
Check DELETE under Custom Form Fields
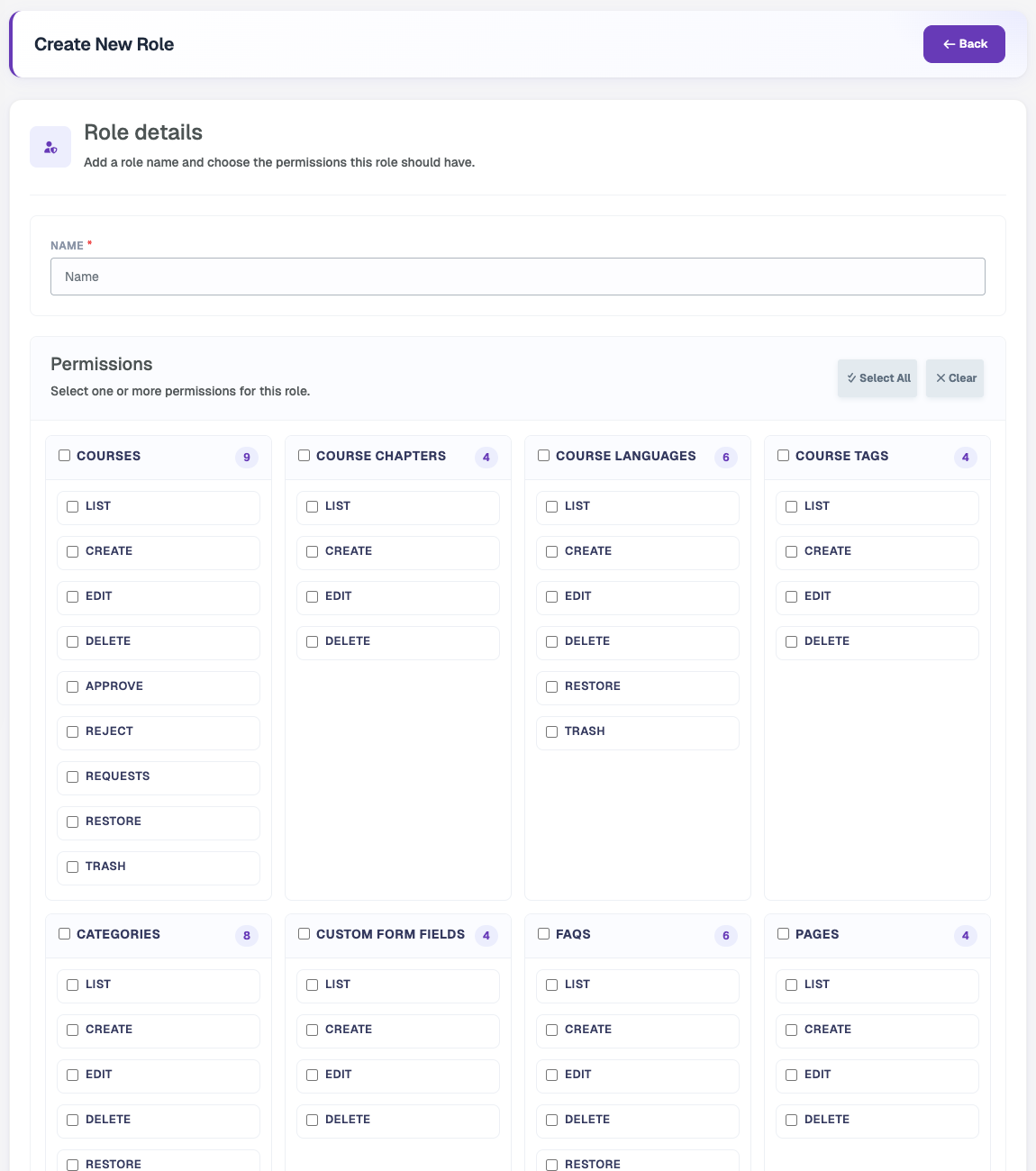tap(313, 1121)
